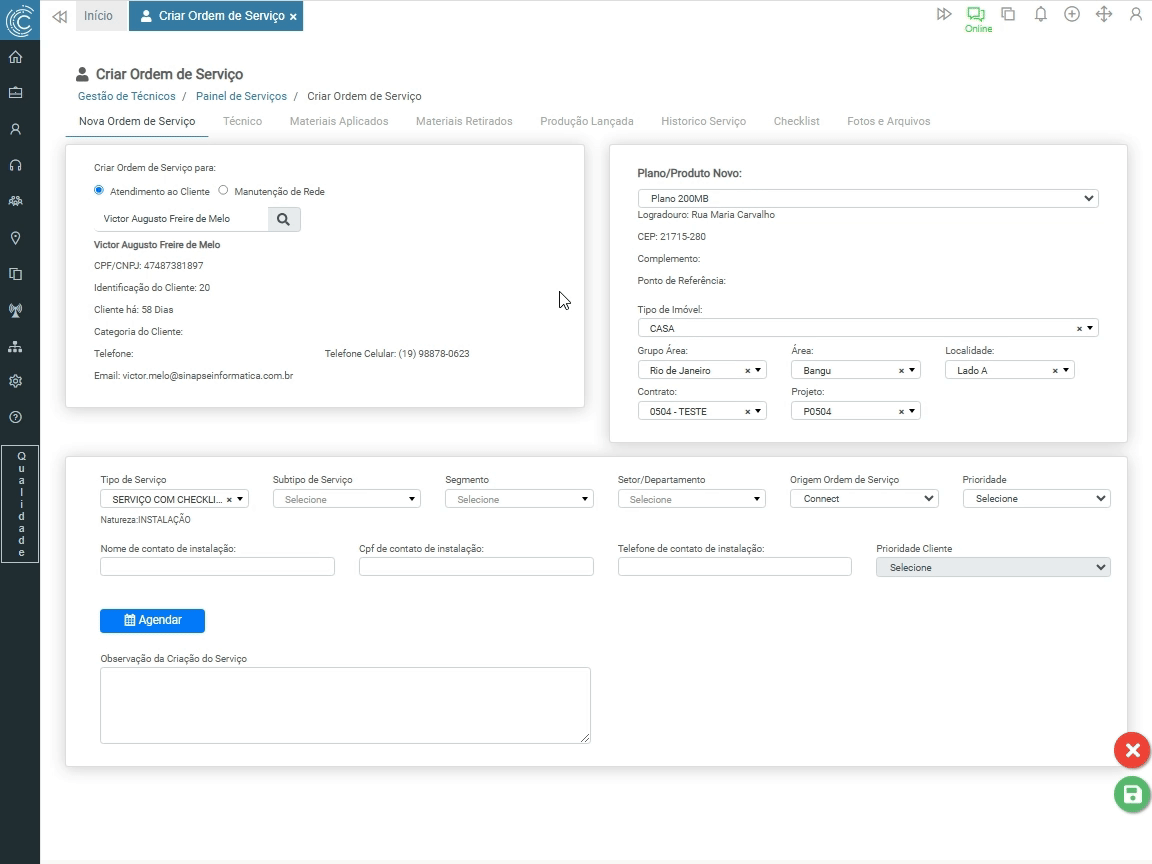Expand the Plano/Produto Novo dropdown

point(867,198)
